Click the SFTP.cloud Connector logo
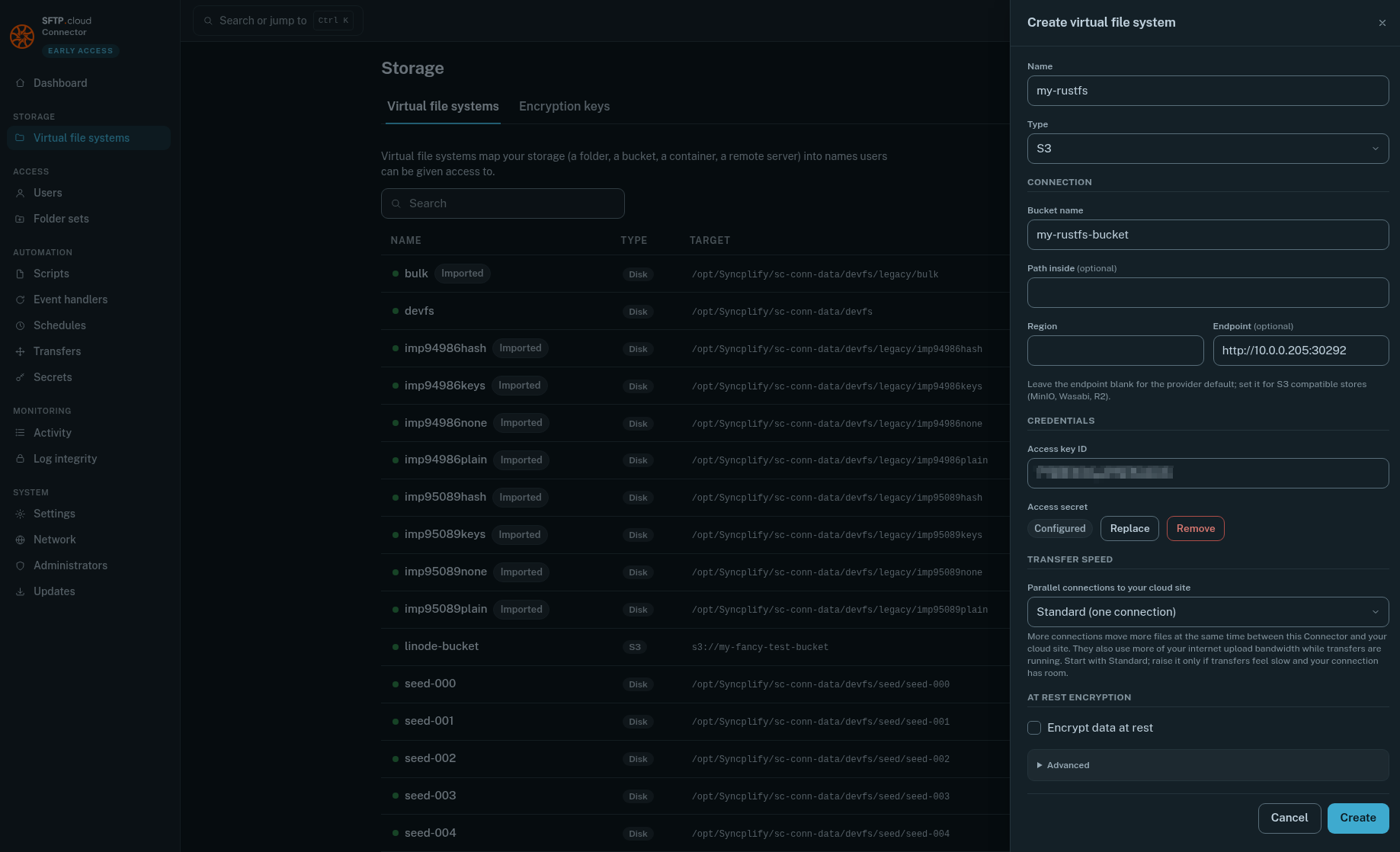Viewport: 1400px width, 852px height. click(21, 36)
